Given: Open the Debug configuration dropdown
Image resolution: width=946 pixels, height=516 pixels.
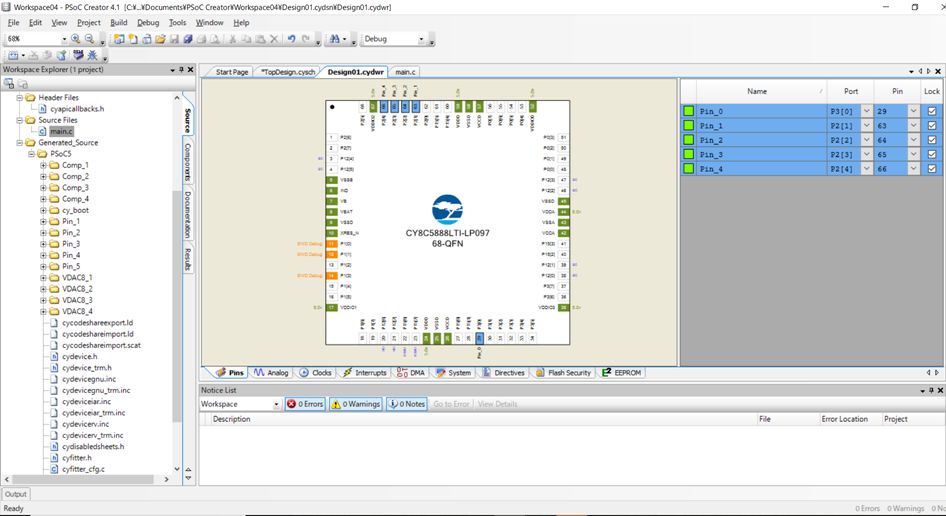Looking at the screenshot, I should point(421,39).
